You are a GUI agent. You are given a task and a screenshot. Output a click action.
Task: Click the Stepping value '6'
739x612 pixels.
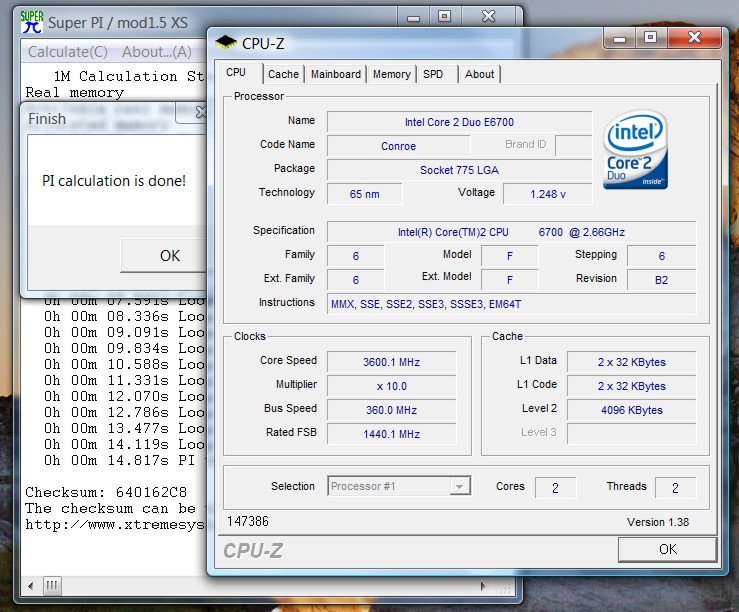point(661,256)
